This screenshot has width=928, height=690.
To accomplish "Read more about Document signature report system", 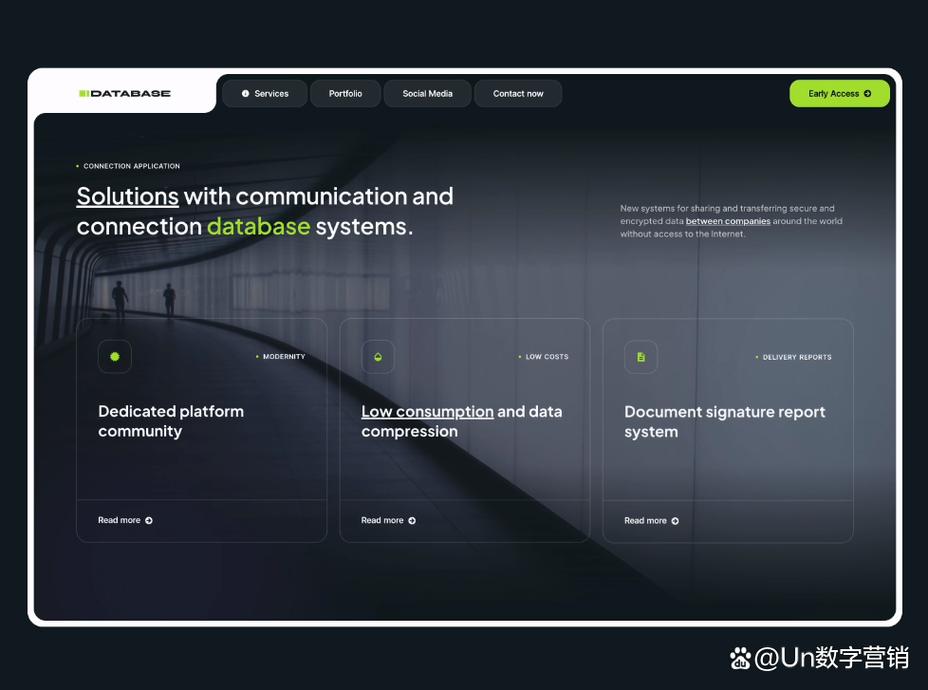I will (x=652, y=521).
